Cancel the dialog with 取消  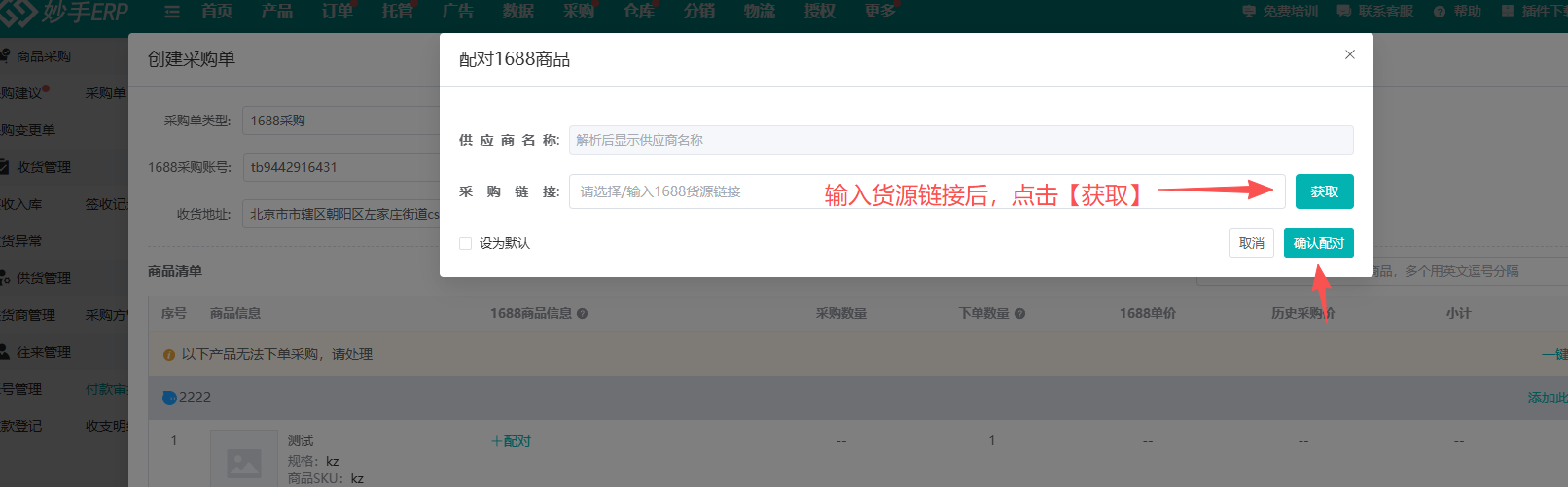[1251, 243]
